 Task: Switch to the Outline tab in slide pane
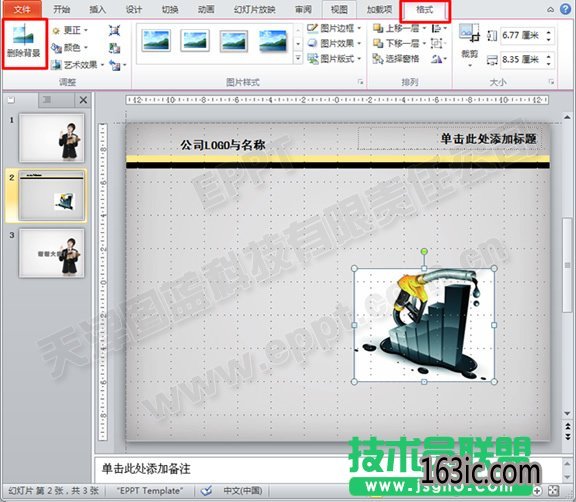click(47, 100)
